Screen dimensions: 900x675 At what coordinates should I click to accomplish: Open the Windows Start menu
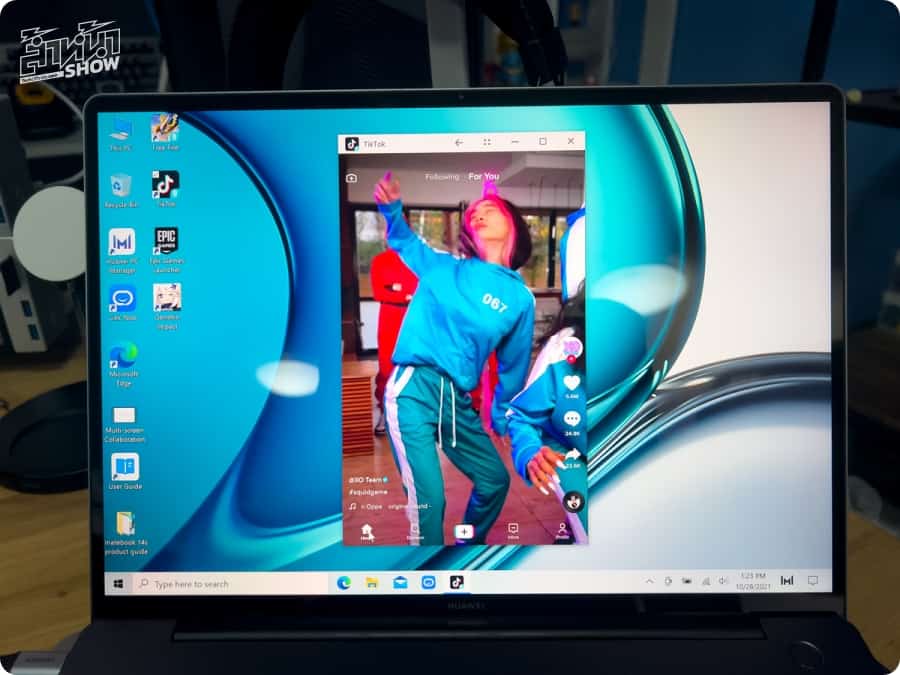pyautogui.click(x=118, y=584)
